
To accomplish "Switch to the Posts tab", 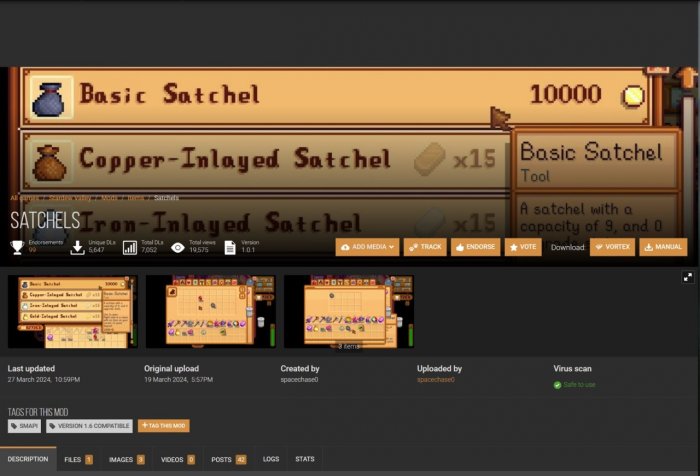I will pyautogui.click(x=228, y=459).
